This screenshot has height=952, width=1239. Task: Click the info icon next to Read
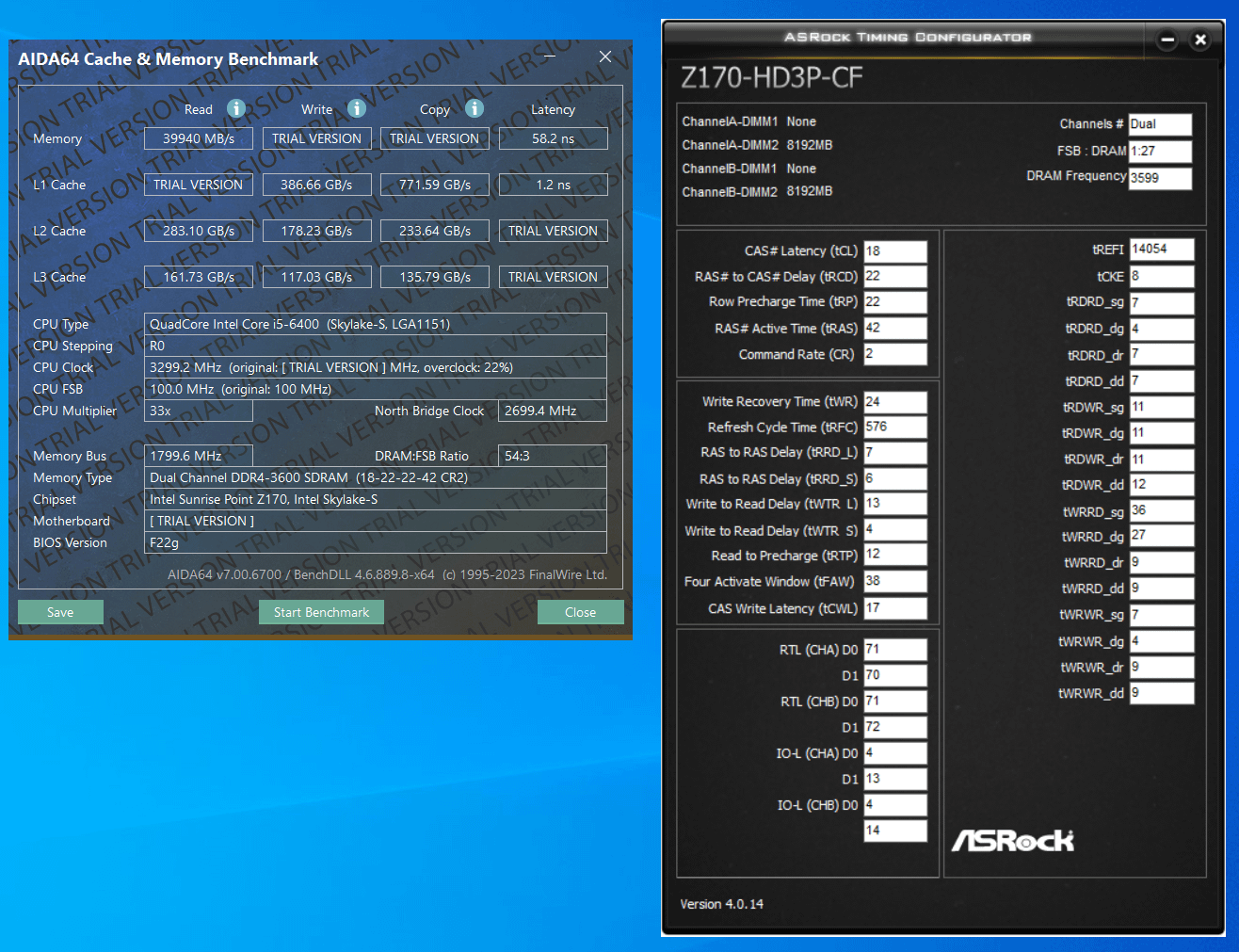click(236, 108)
